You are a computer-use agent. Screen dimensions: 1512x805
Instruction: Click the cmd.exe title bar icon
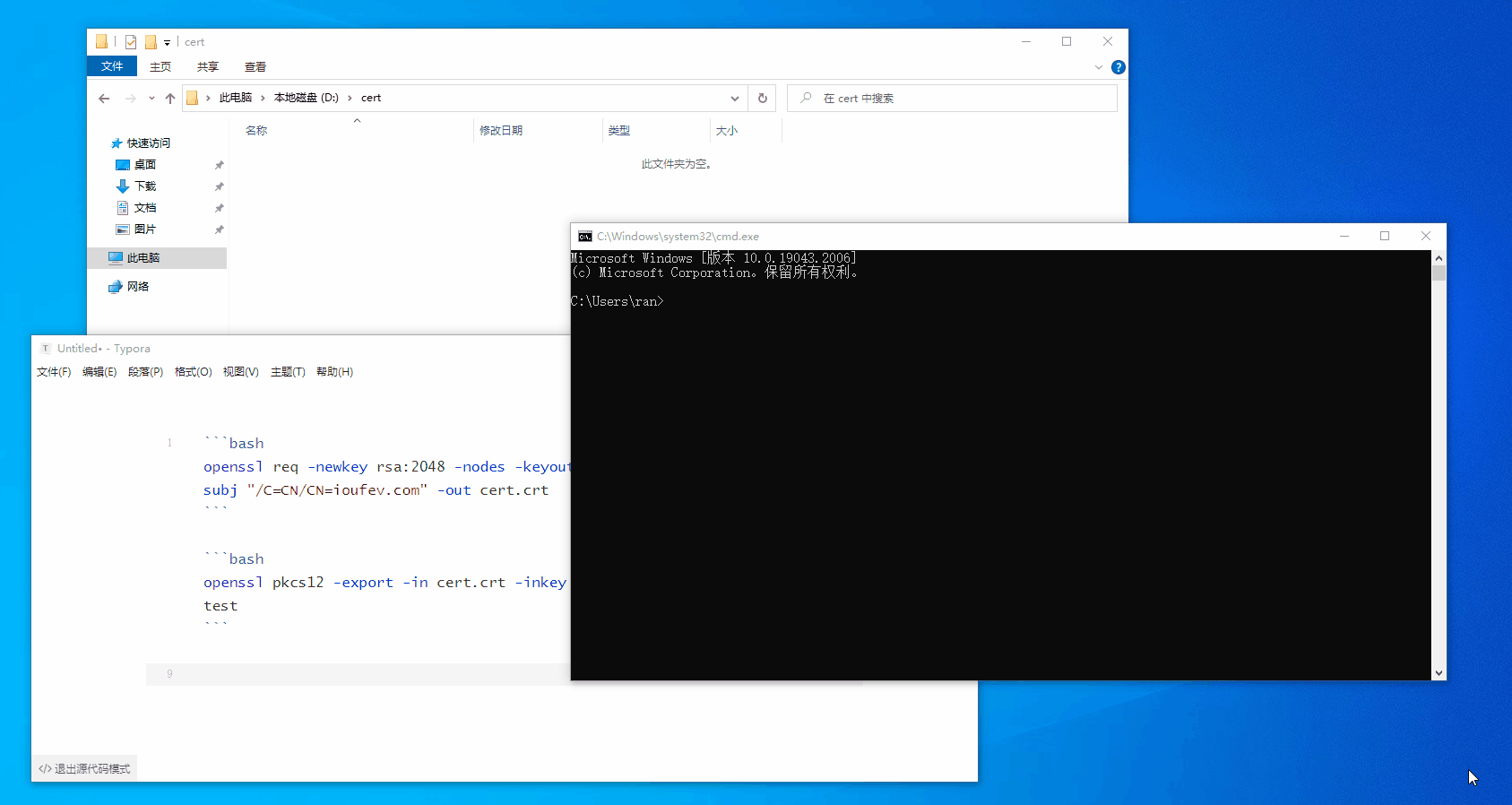pos(585,237)
